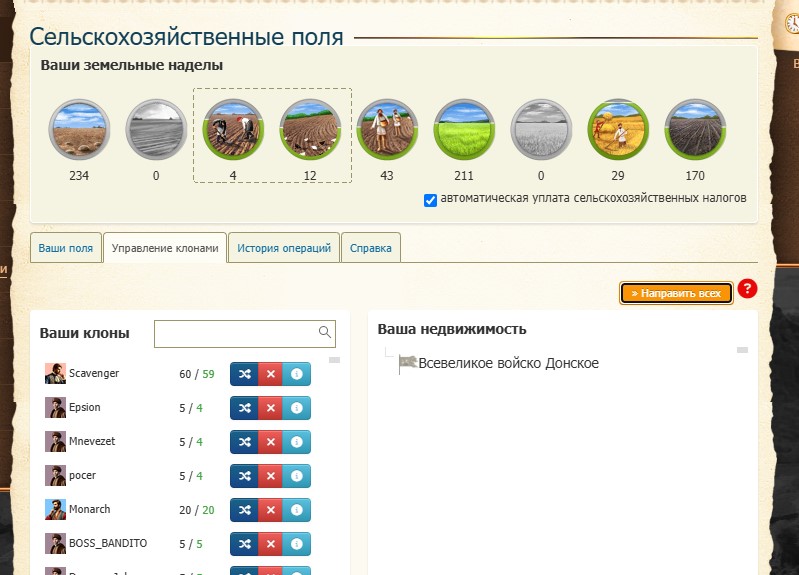Click the red X icon for Epsion

coord(270,408)
